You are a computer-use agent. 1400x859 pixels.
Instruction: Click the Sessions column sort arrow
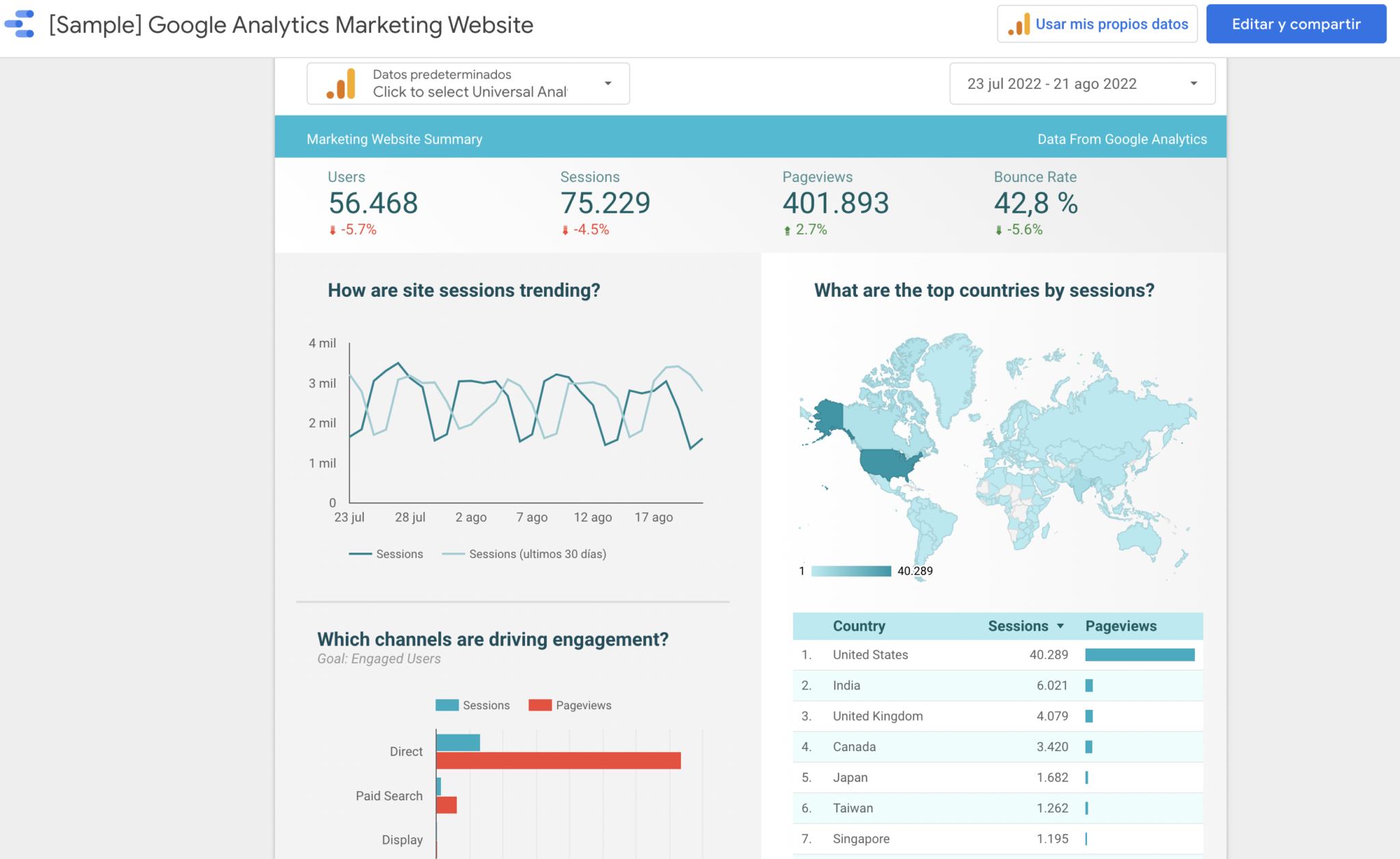(x=1060, y=626)
